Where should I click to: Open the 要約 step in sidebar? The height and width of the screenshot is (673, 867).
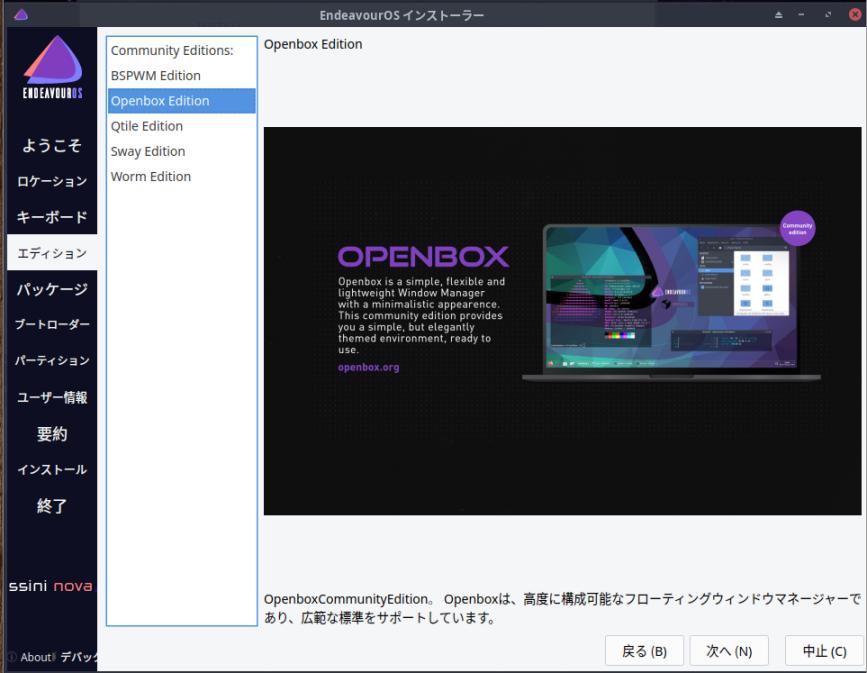point(52,434)
